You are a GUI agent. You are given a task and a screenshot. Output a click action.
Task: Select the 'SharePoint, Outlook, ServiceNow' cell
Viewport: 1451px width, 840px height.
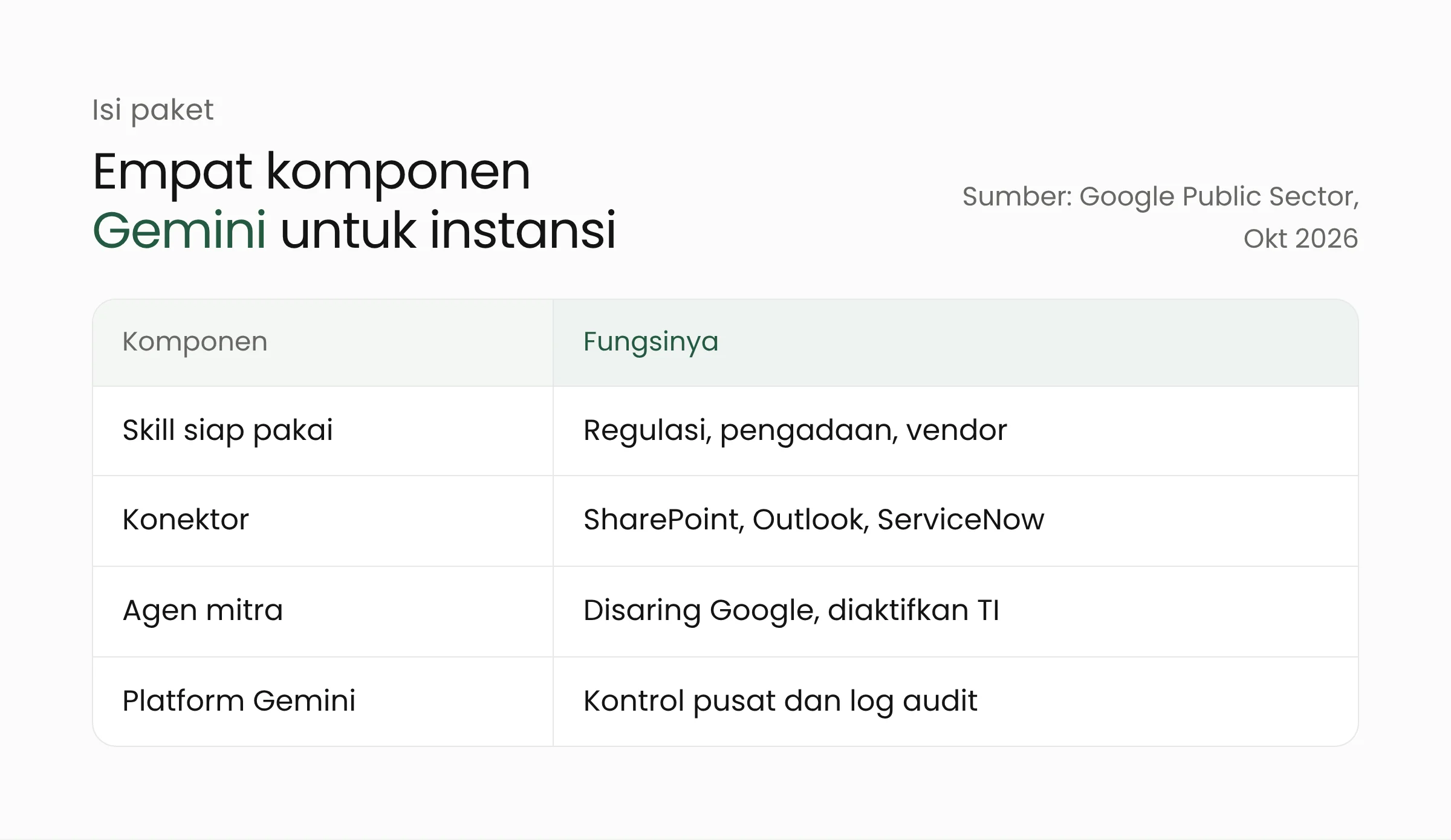(x=955, y=521)
